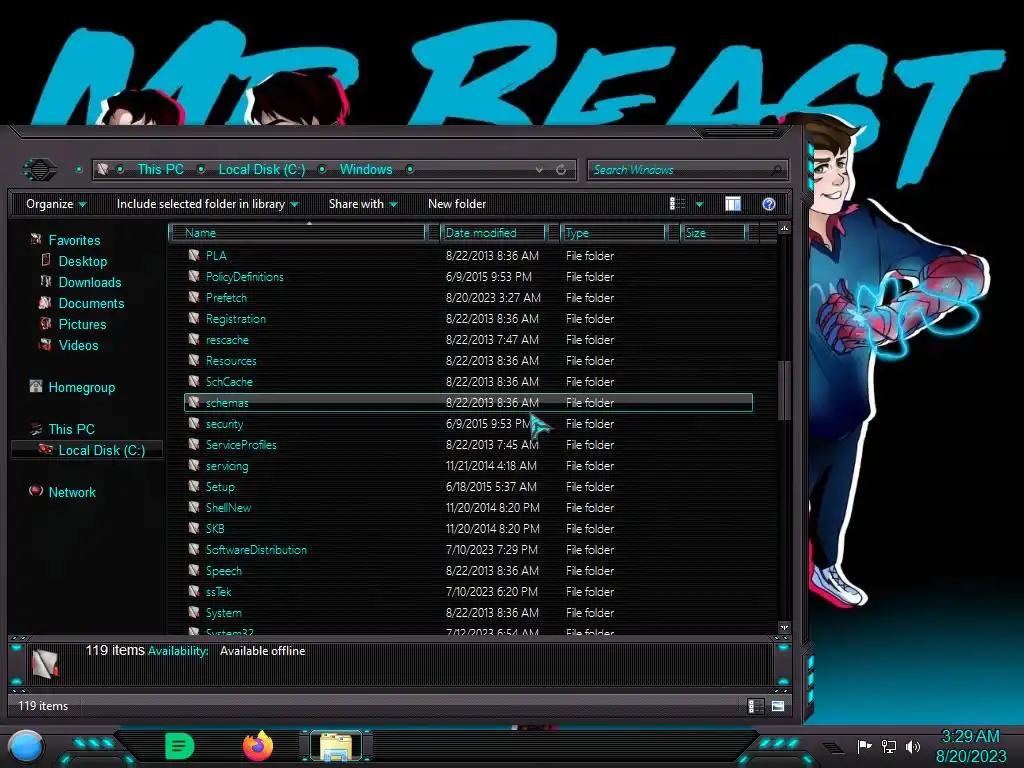This screenshot has height=768, width=1024.
Task: Select Network in the navigation pane
Action: point(72,492)
